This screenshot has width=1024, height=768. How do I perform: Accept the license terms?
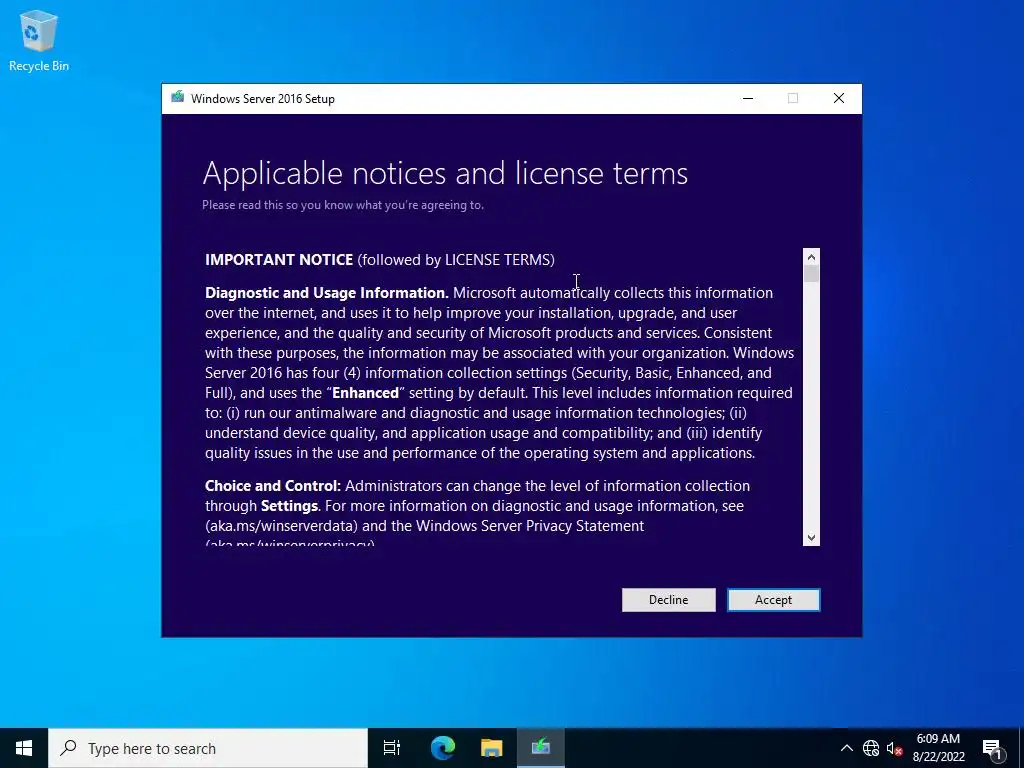[773, 600]
